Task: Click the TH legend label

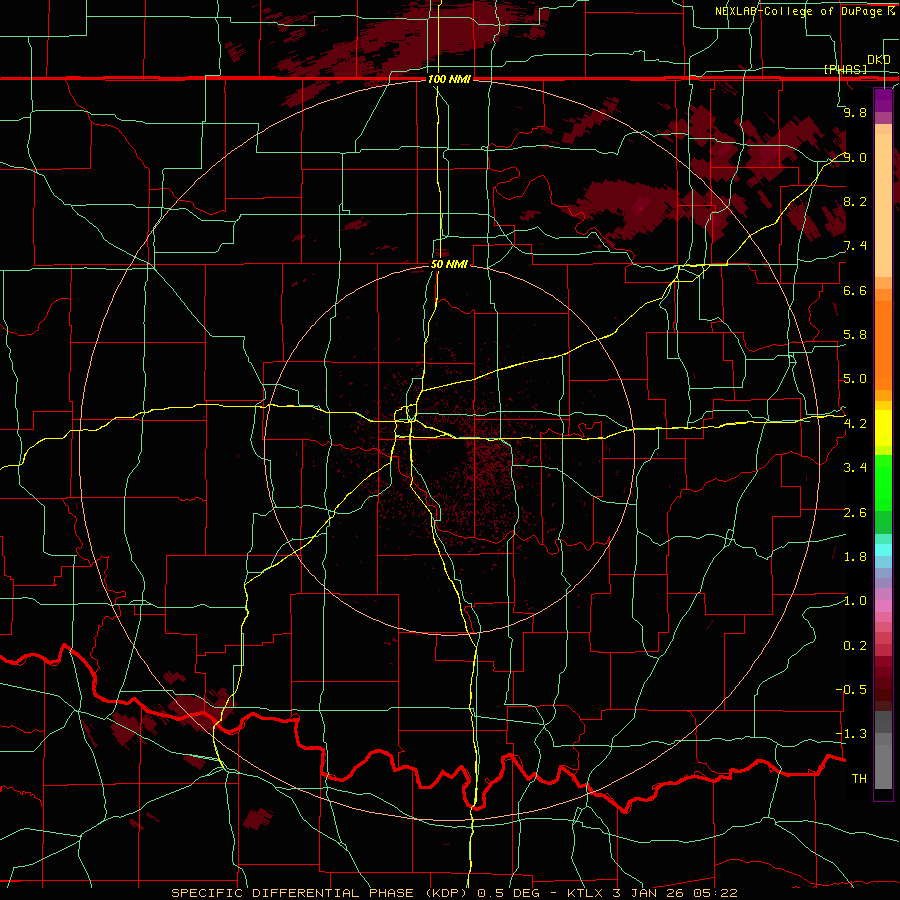Action: point(859,779)
